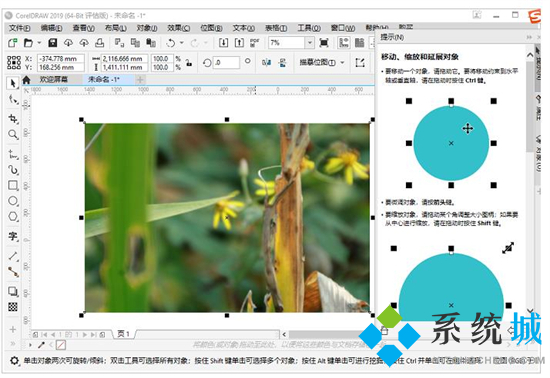Click the Home welcome screen icon

[x=26, y=80]
